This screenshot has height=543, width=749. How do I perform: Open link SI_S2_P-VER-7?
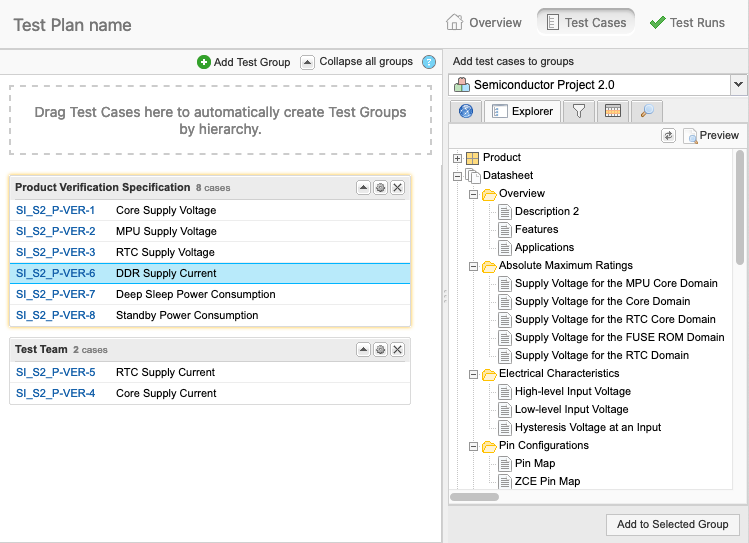tap(55, 294)
